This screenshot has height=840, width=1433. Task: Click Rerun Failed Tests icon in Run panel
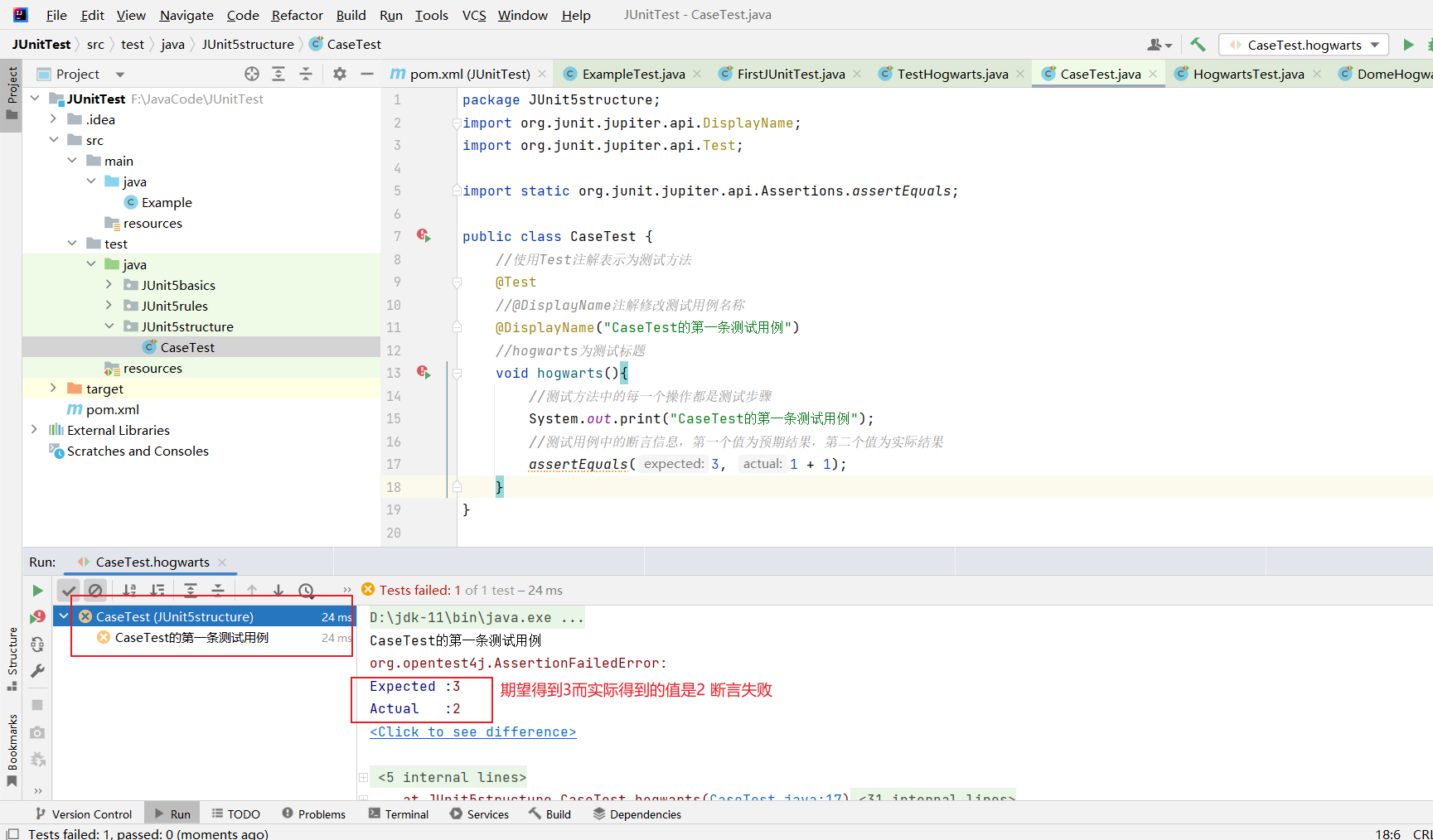(37, 617)
